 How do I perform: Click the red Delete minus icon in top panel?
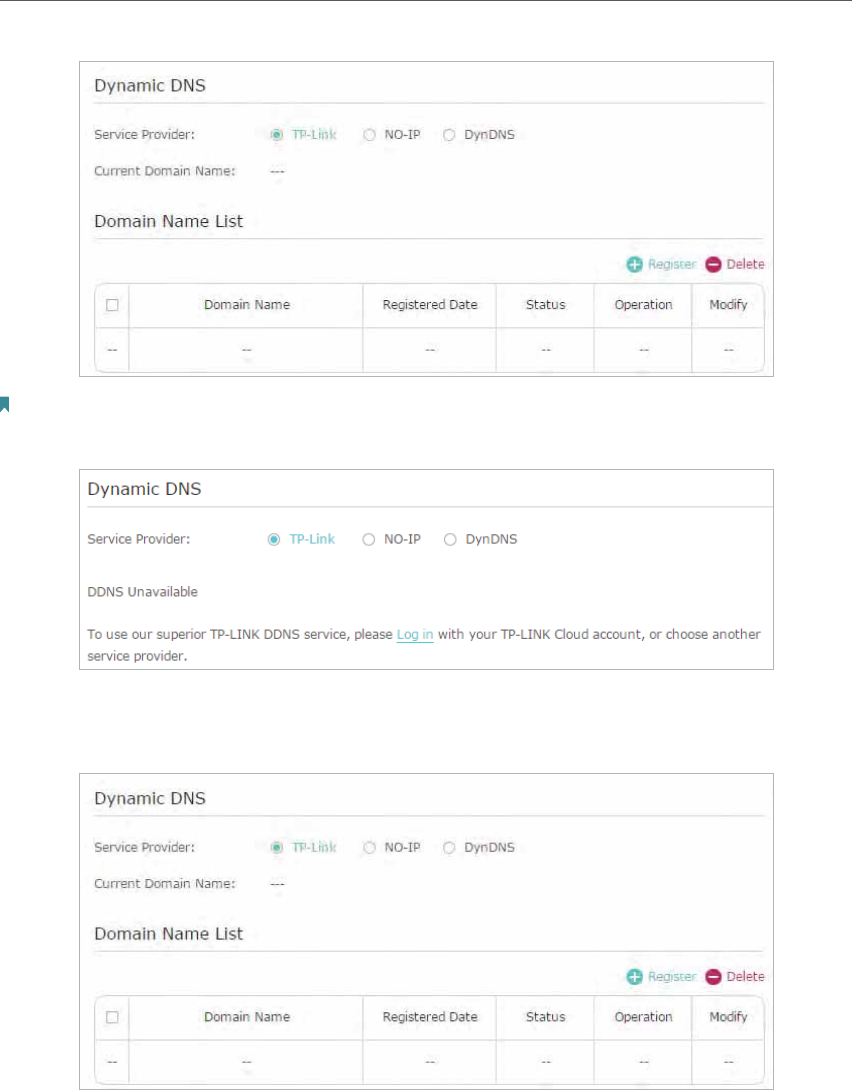pos(713,264)
